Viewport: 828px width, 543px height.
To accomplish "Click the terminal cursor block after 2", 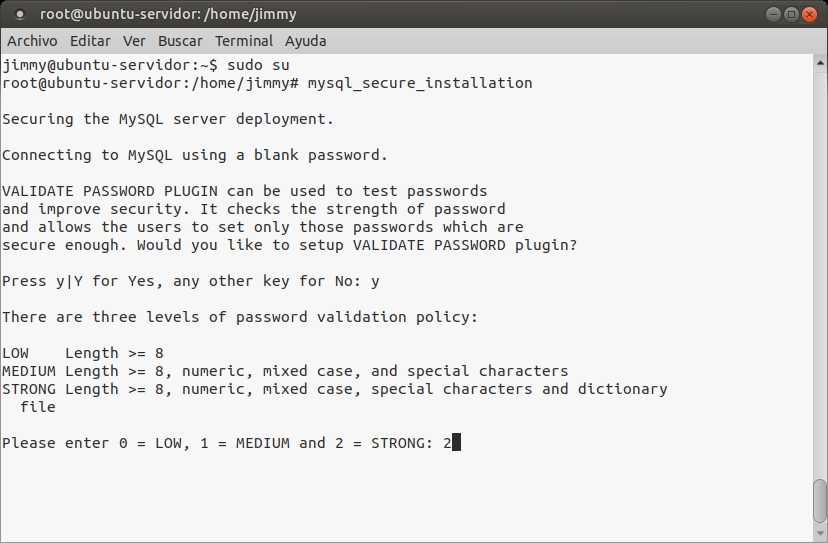I will pos(456,443).
